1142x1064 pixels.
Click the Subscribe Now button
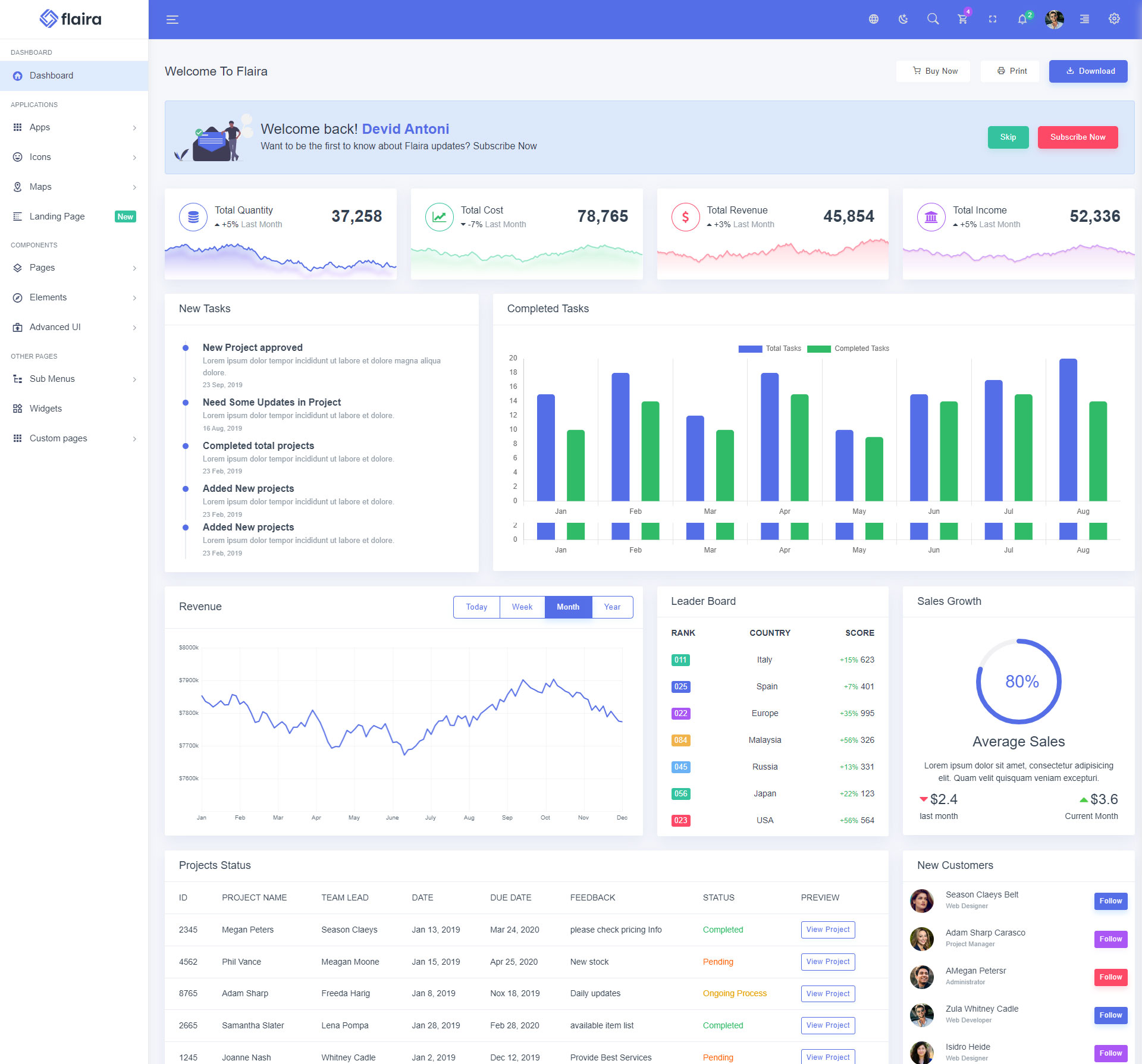pos(1077,137)
